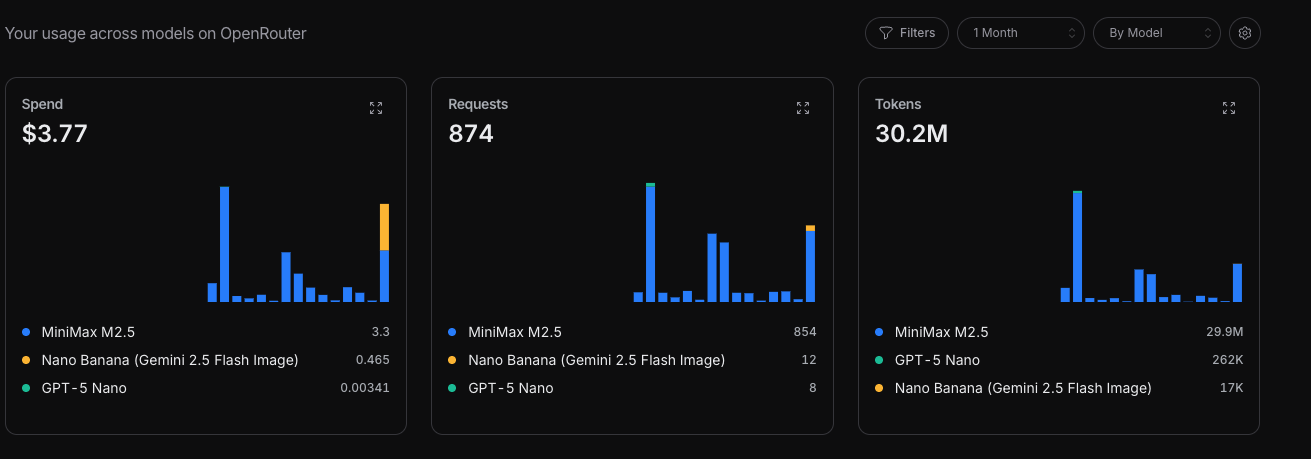Open the 1 Month time range dropdown

click(x=1021, y=33)
